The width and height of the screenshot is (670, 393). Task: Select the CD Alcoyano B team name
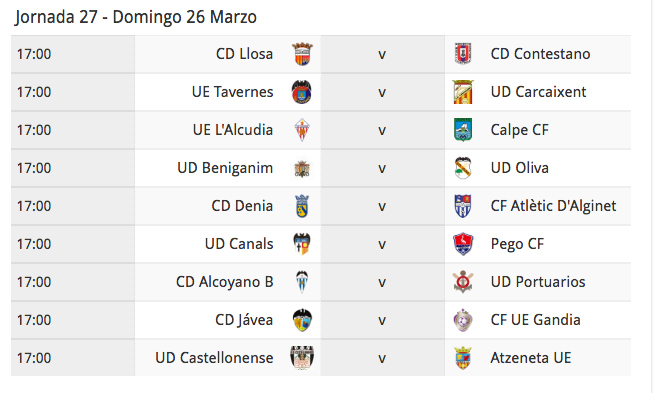[x=225, y=282]
